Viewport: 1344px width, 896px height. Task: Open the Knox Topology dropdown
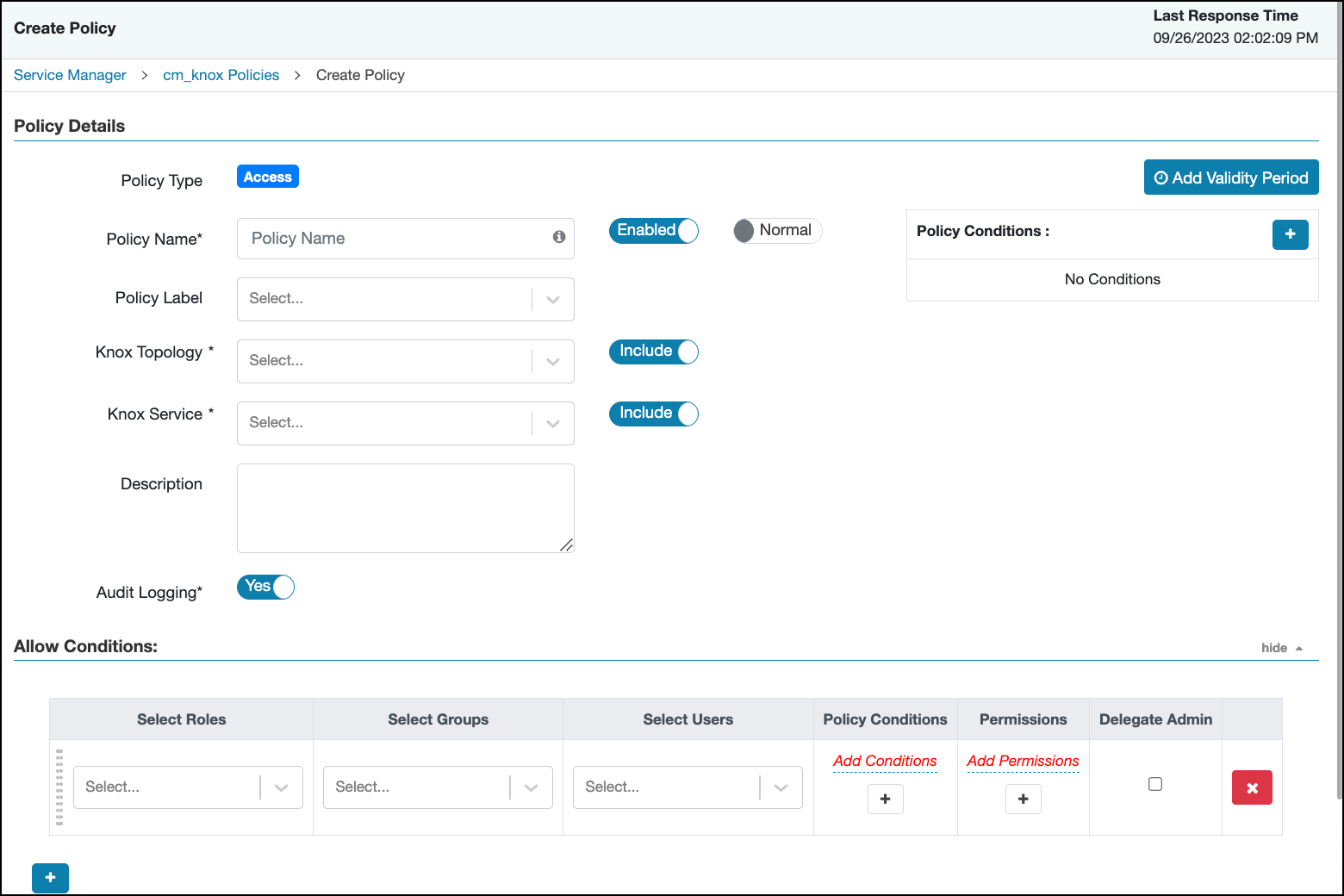pyautogui.click(x=405, y=361)
